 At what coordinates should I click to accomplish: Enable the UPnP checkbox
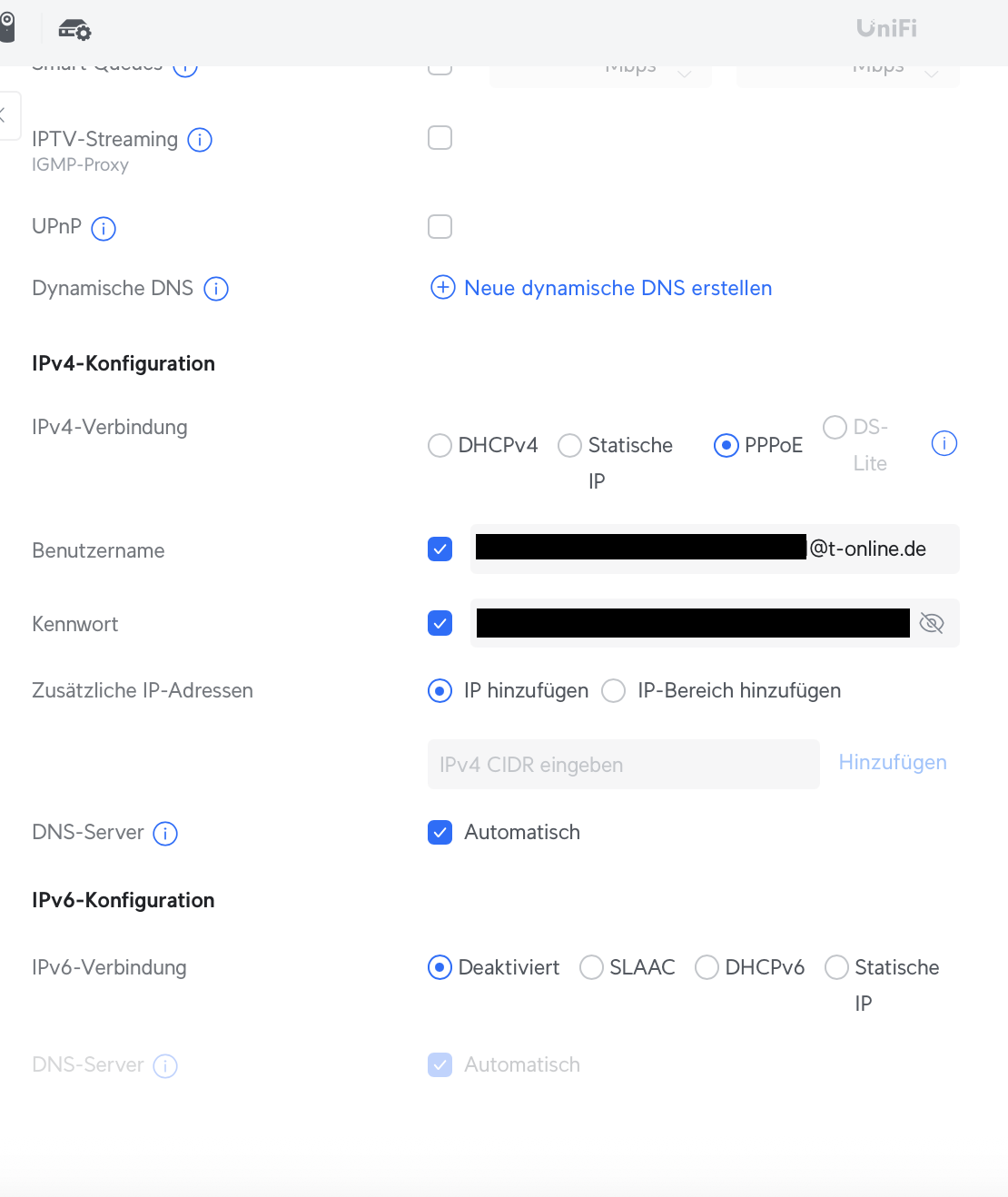point(440,226)
